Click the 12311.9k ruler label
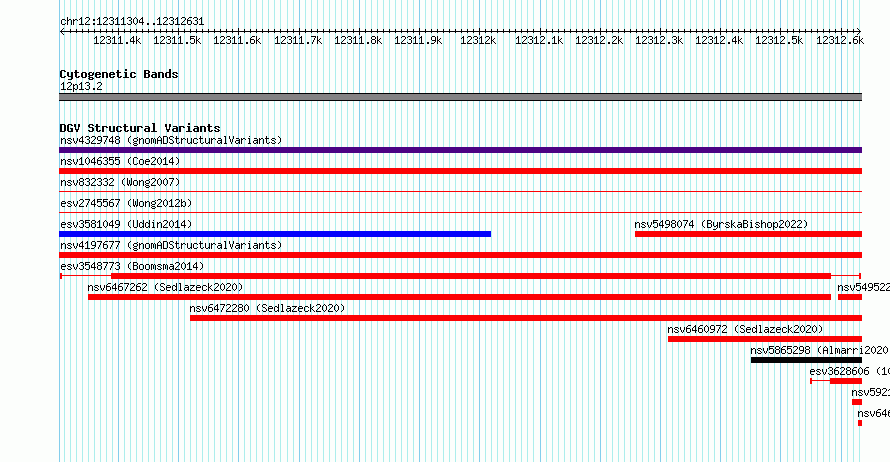Image resolution: width=890 pixels, height=462 pixels. (418, 40)
